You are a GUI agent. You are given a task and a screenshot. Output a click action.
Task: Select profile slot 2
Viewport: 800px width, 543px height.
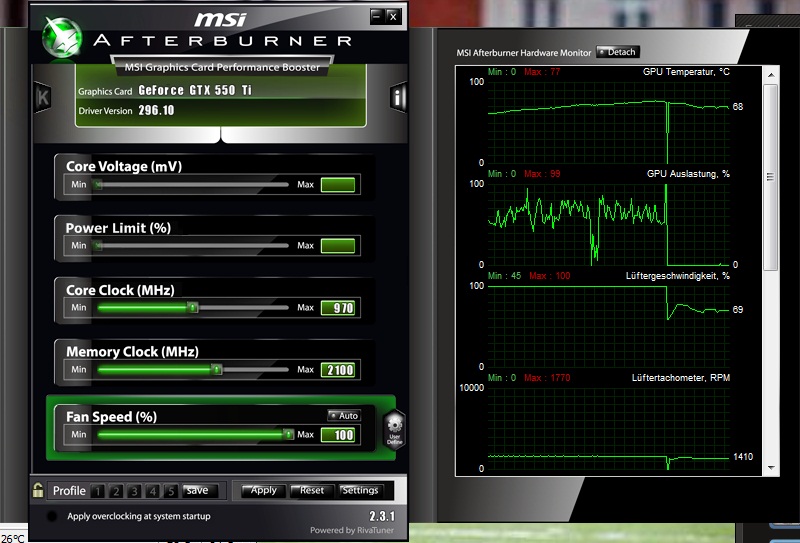pos(116,491)
